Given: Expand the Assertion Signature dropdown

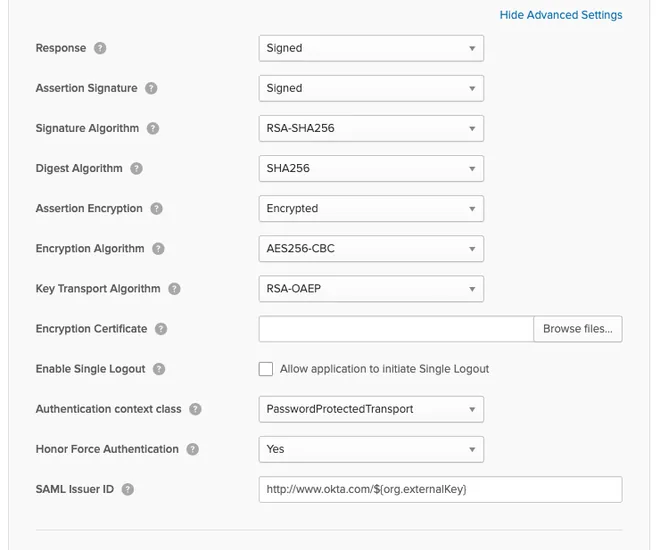Looking at the screenshot, I should pyautogui.click(x=371, y=88).
